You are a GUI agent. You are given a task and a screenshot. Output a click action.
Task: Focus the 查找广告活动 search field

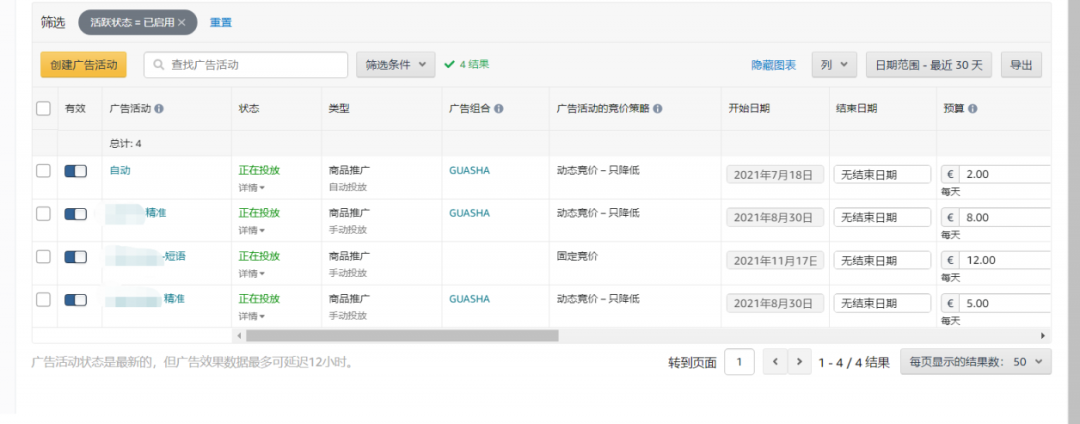pos(246,65)
